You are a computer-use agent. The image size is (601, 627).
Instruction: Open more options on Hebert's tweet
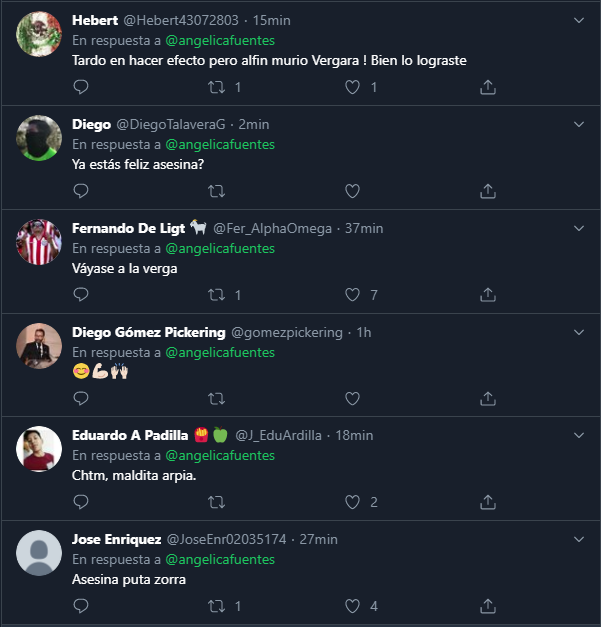tap(578, 20)
